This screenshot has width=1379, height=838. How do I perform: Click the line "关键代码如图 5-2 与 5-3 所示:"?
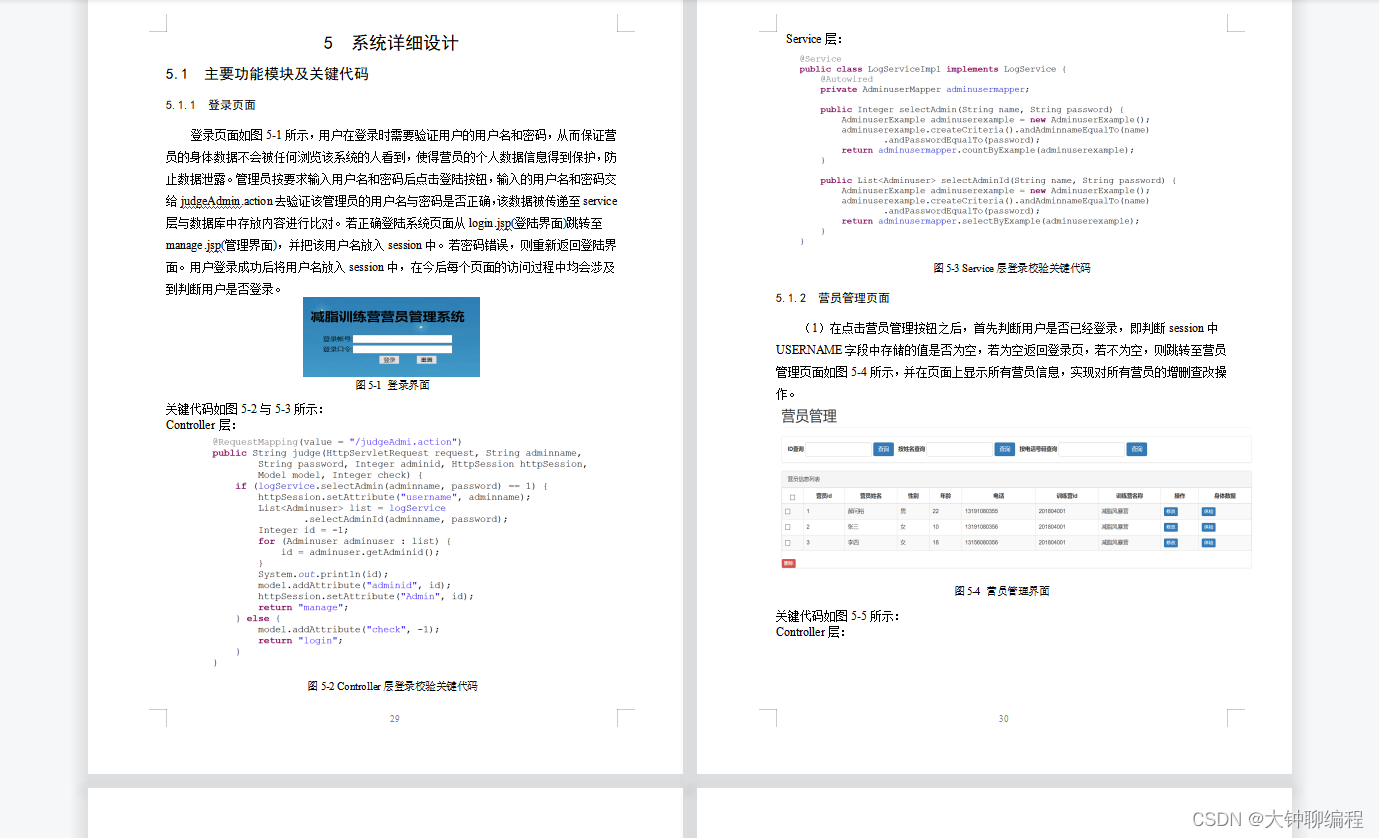(245, 410)
